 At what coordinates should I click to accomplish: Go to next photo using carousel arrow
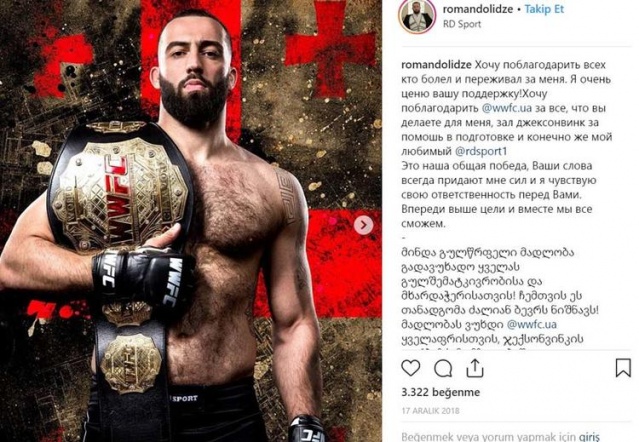(364, 225)
